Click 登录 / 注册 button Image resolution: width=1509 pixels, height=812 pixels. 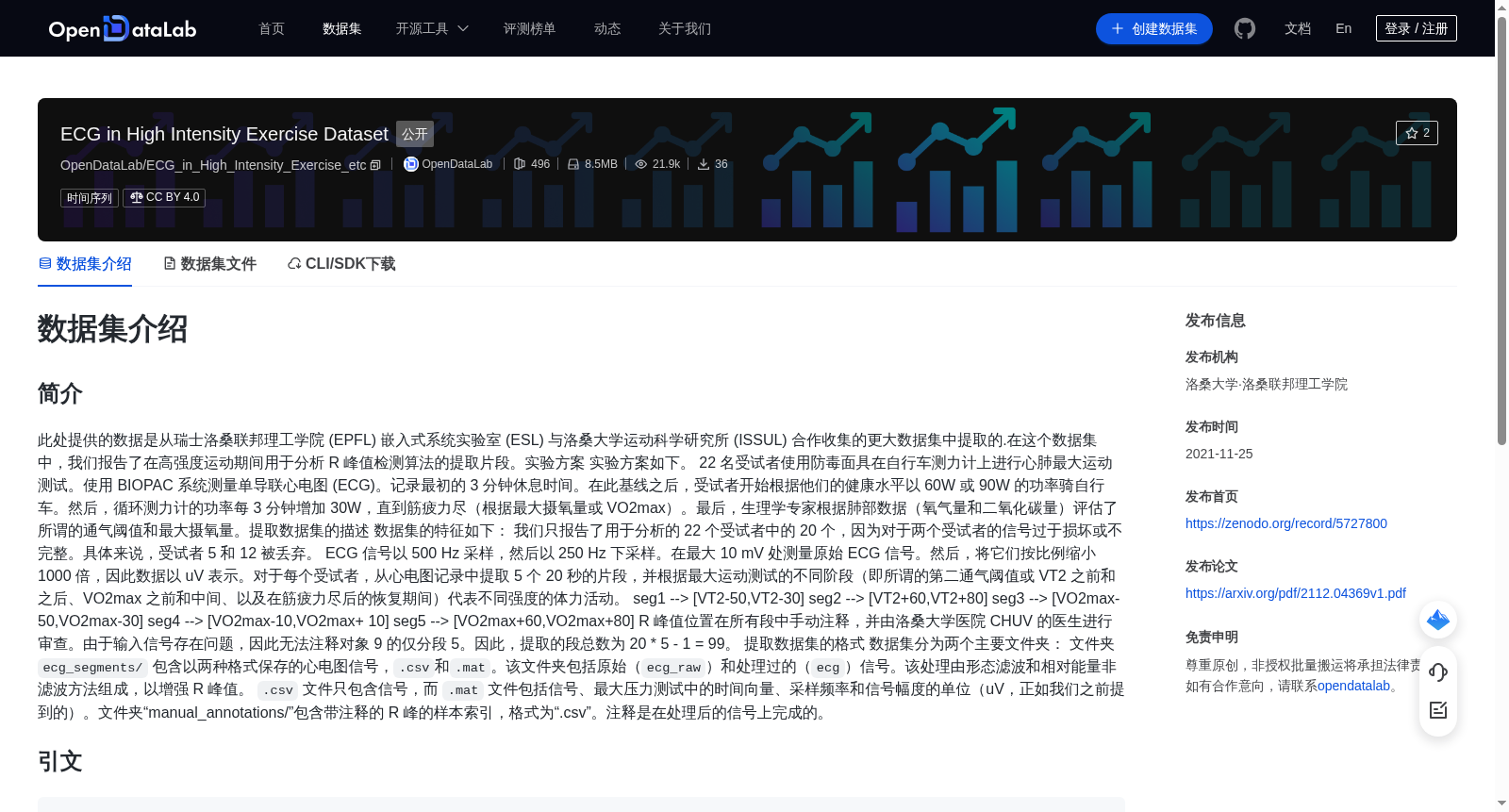tap(1417, 28)
